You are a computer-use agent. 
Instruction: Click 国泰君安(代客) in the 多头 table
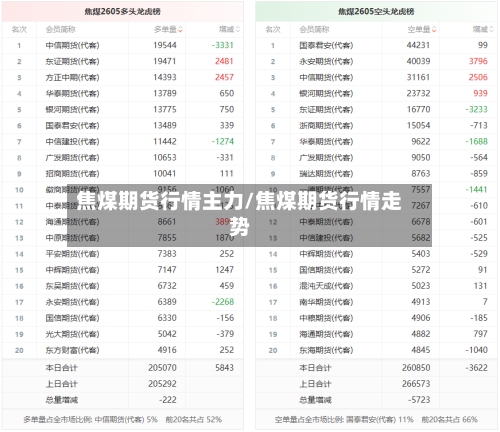pos(72,126)
